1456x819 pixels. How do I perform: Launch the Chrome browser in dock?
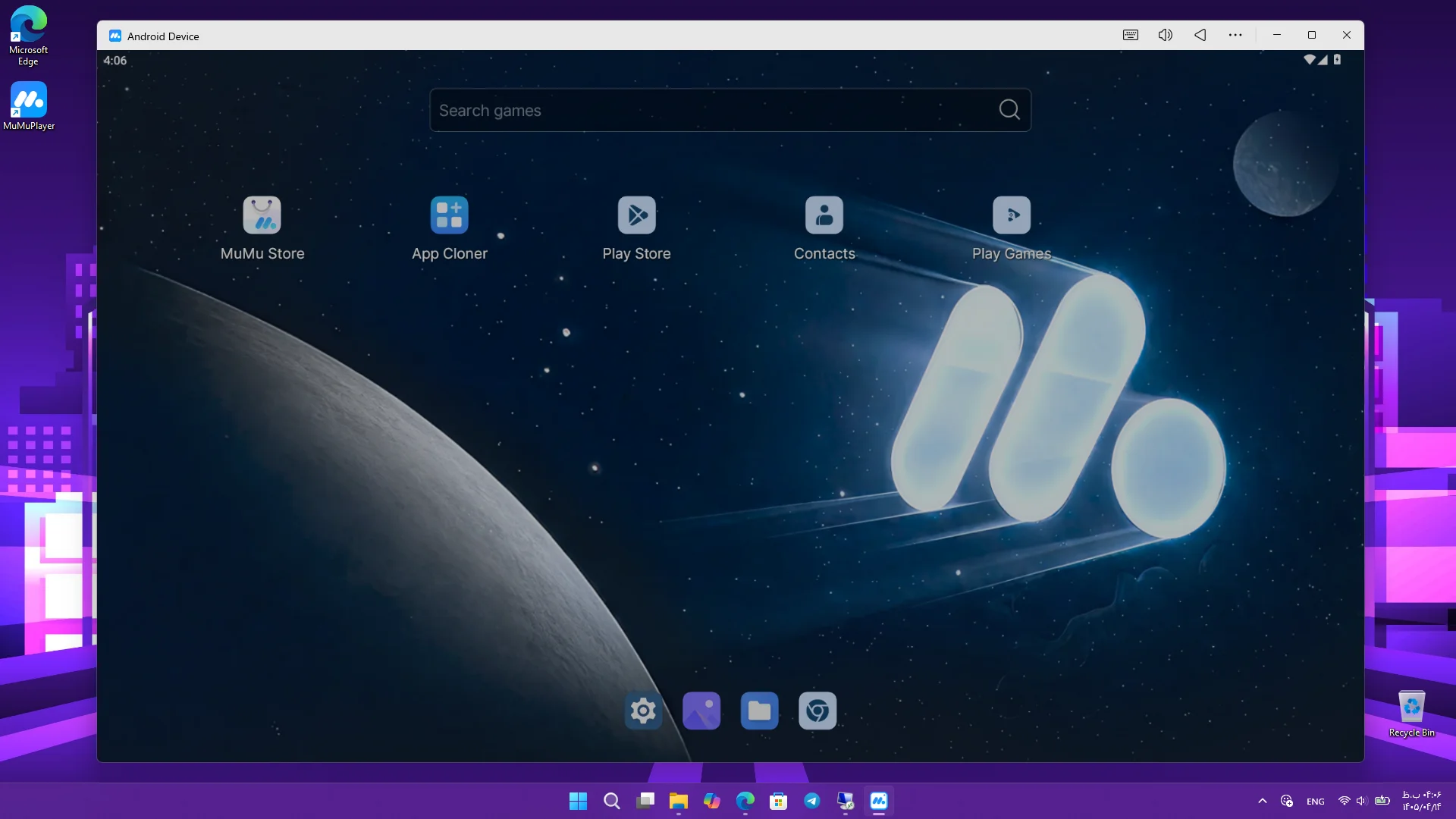[817, 711]
